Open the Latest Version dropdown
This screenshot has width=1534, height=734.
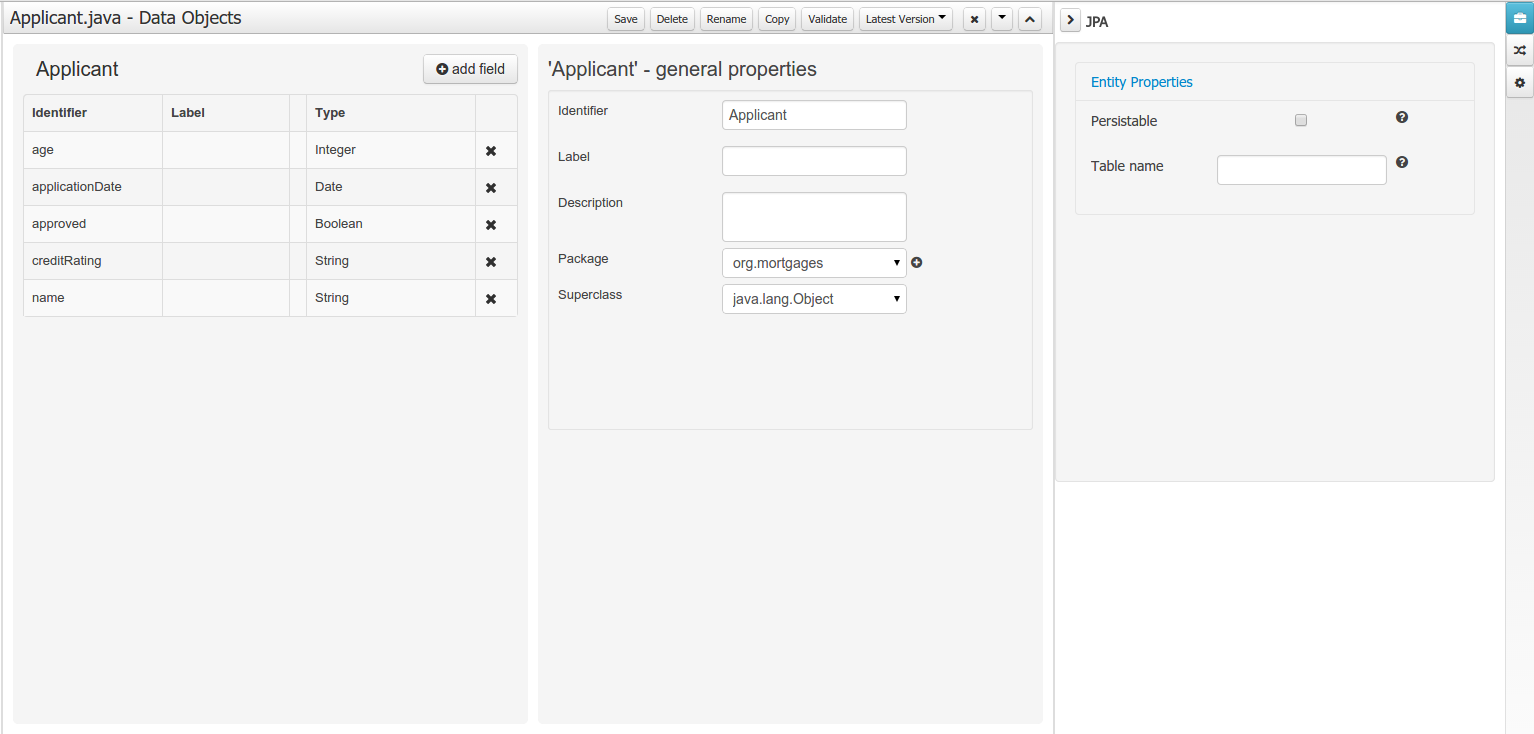(x=905, y=19)
